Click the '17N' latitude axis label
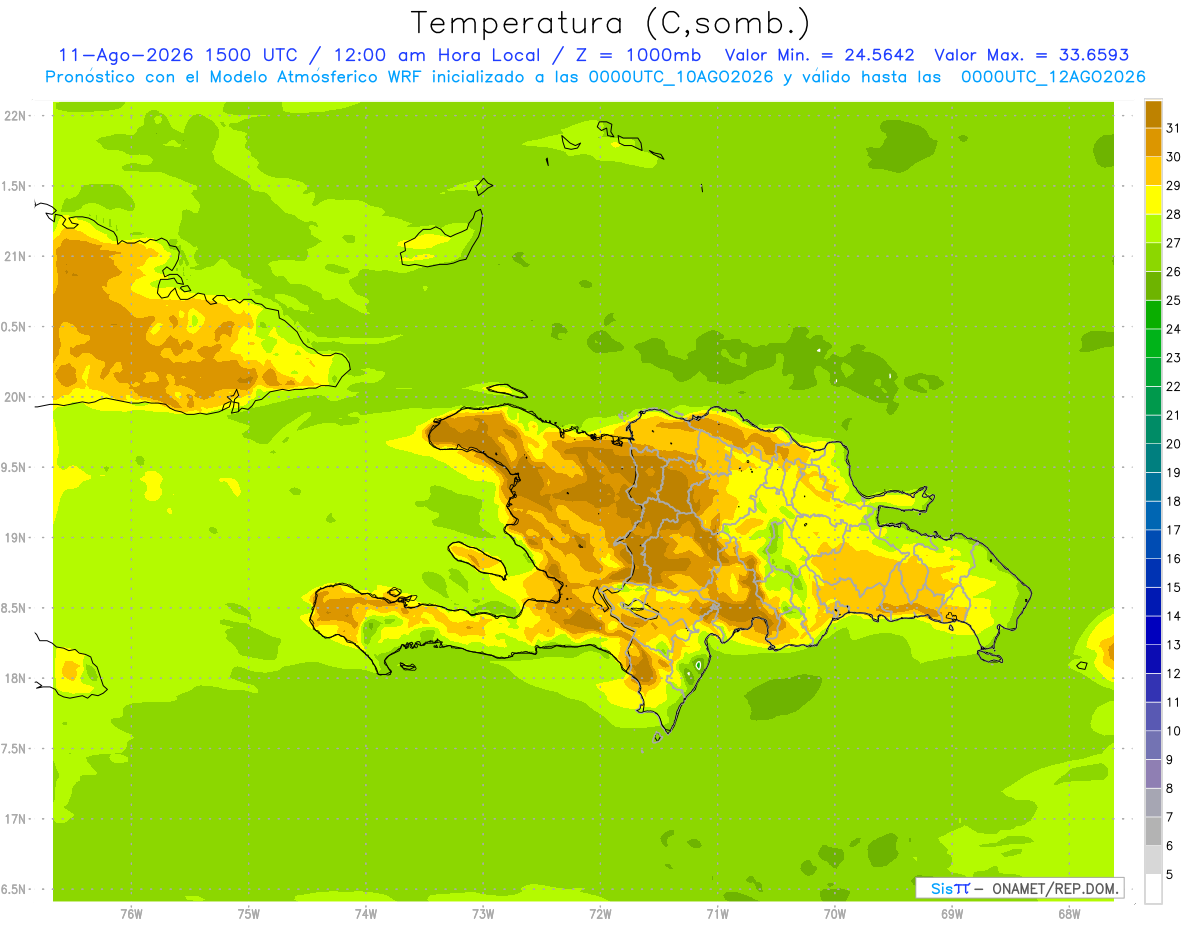Image resolution: width=1200 pixels, height=927 pixels. 15,819
